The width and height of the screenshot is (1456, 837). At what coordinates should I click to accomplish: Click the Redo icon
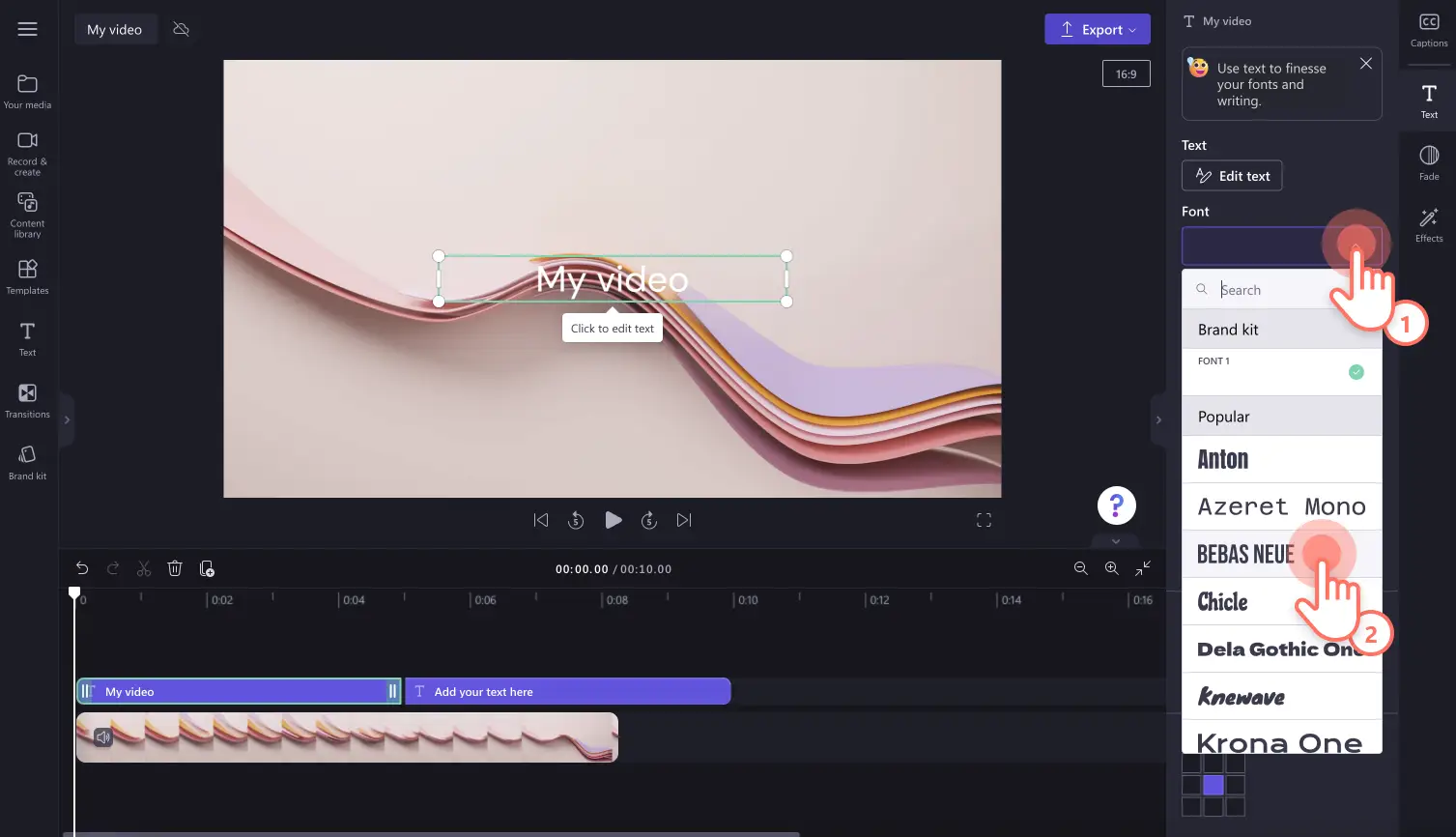tap(113, 568)
